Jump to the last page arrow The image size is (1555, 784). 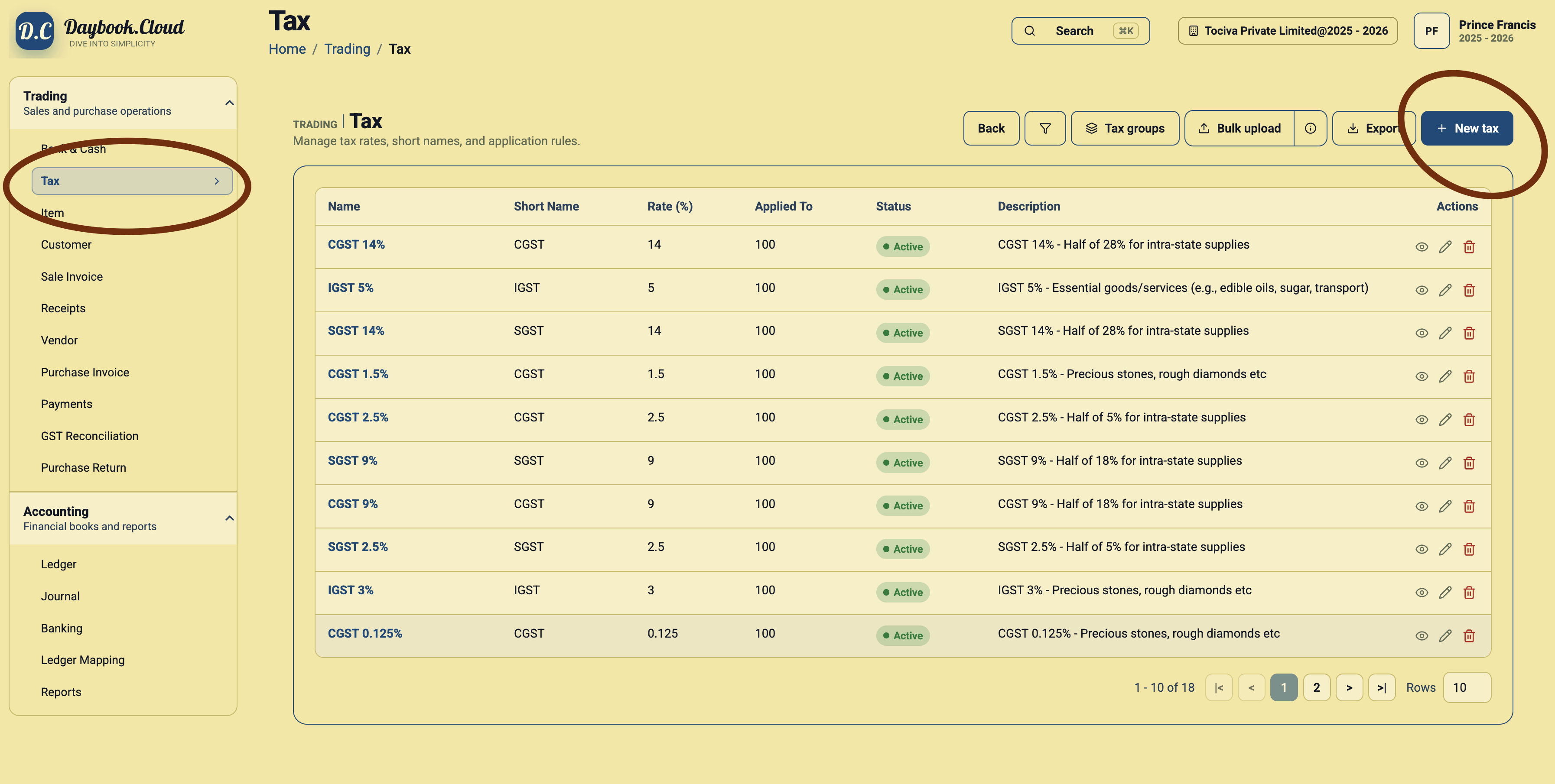pyautogui.click(x=1382, y=687)
